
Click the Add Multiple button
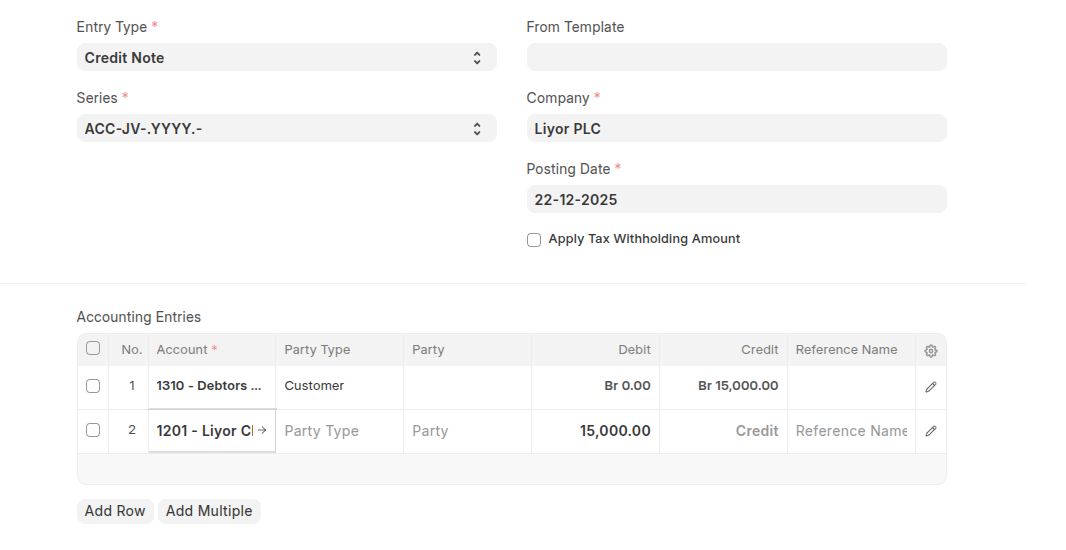point(209,511)
